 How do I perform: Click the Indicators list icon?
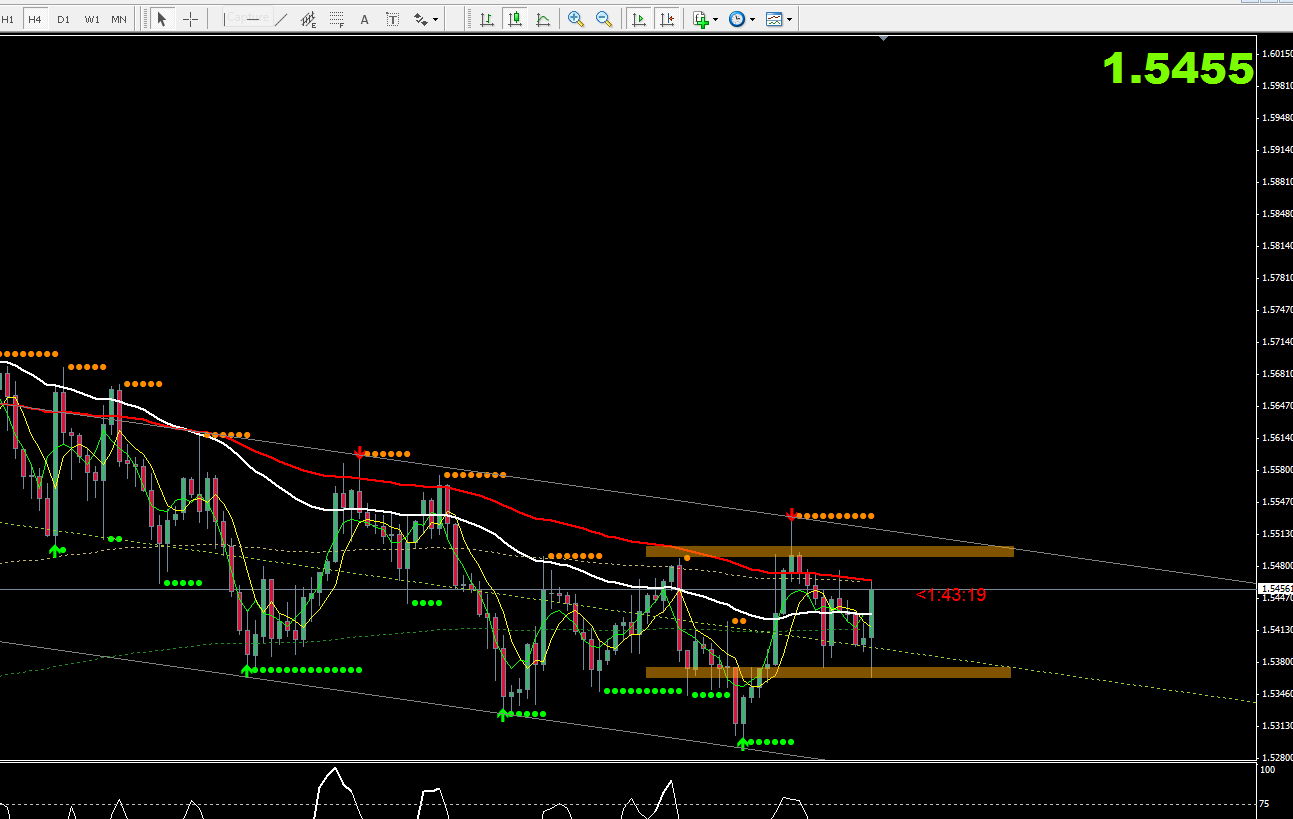pos(700,19)
